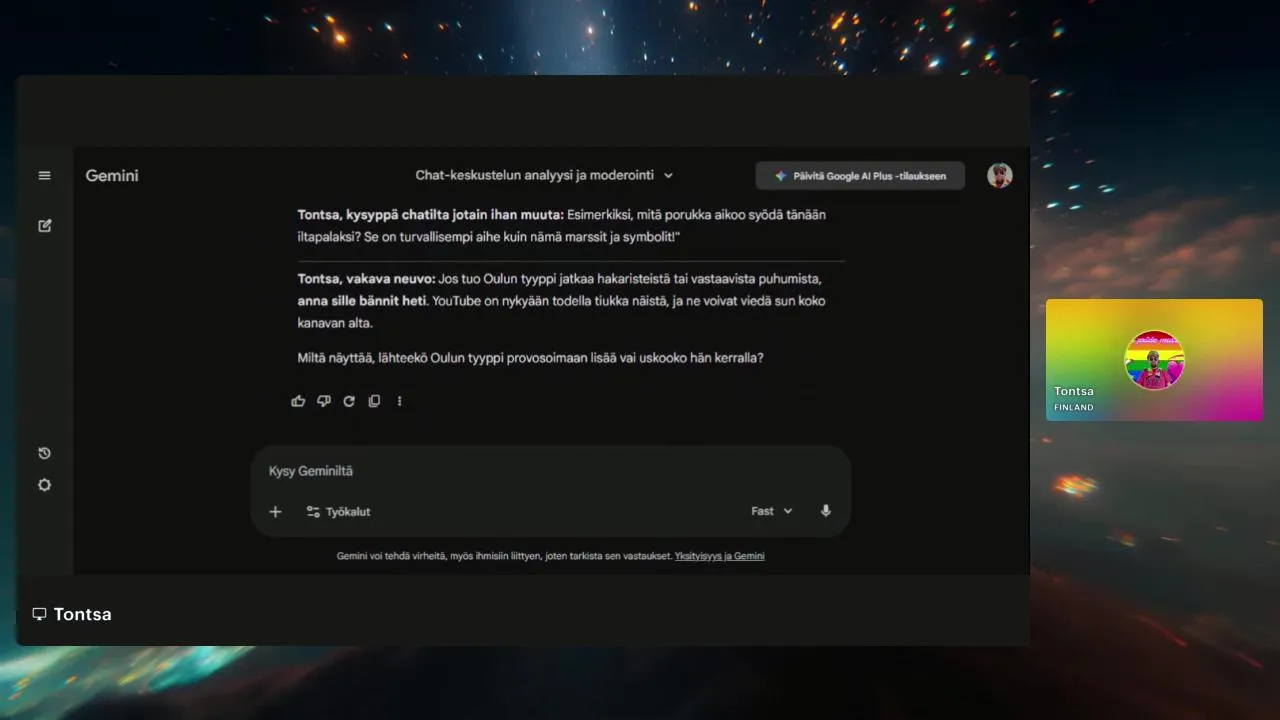Open the Työkalut tools menu
1280x720 pixels.
pos(338,512)
